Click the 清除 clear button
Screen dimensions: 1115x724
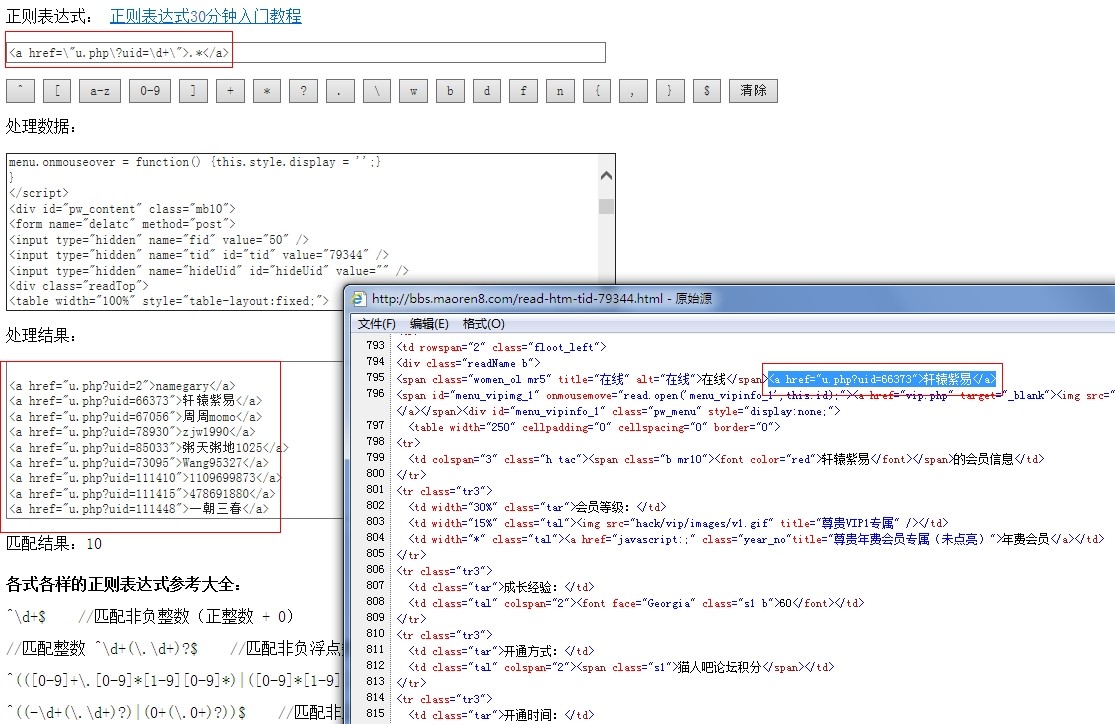pyautogui.click(x=753, y=91)
